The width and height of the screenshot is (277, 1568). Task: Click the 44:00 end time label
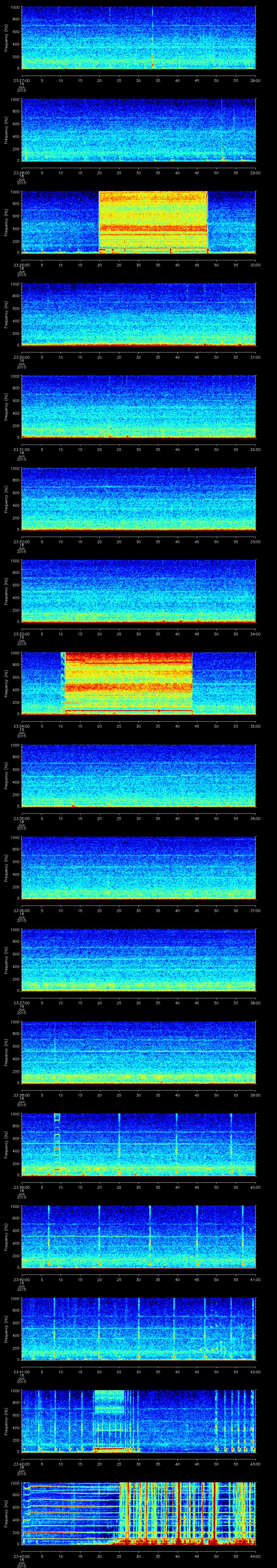[255, 1556]
